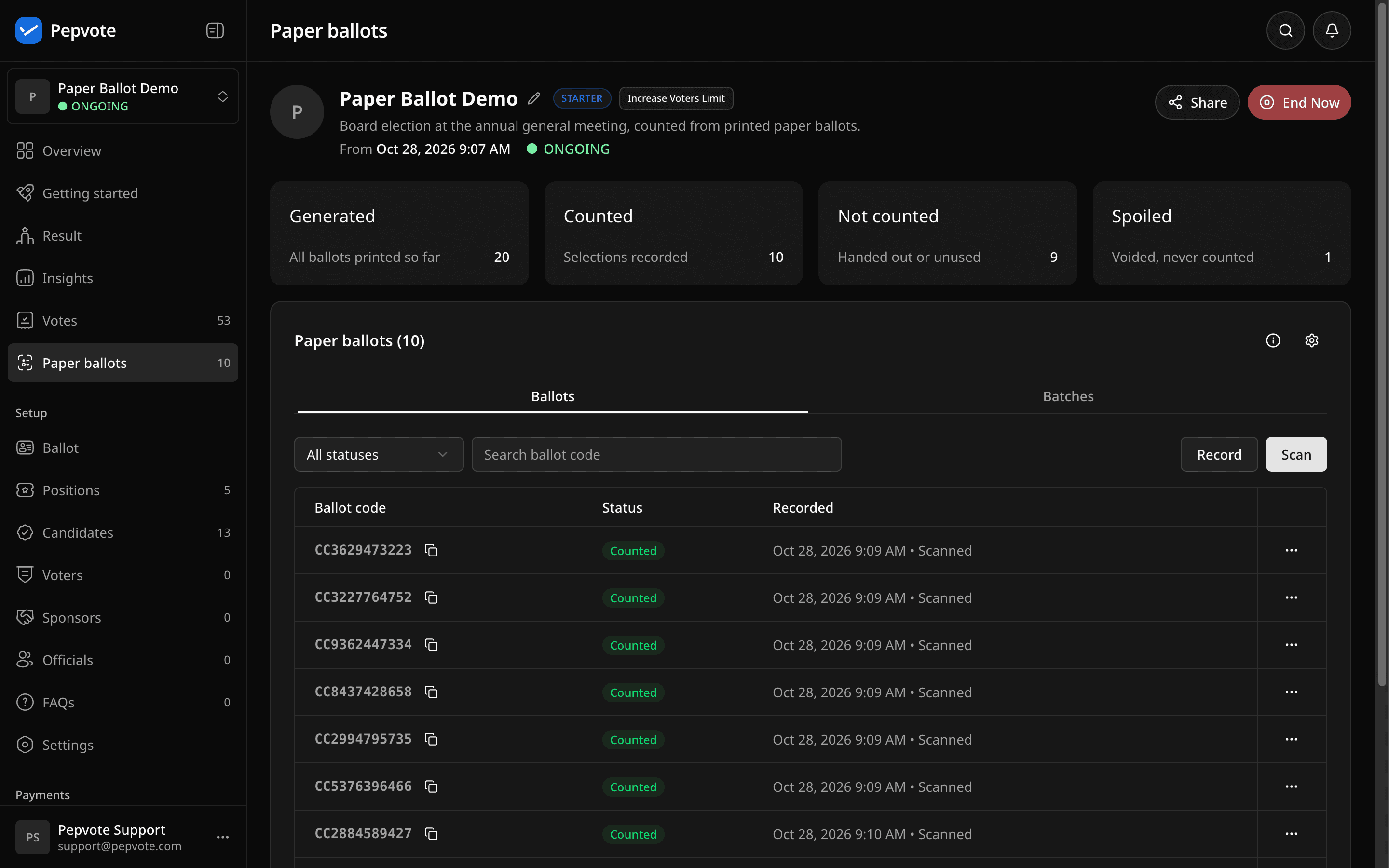Image resolution: width=1389 pixels, height=868 pixels.
Task: Open FAQs in sidebar
Action: tap(123, 703)
